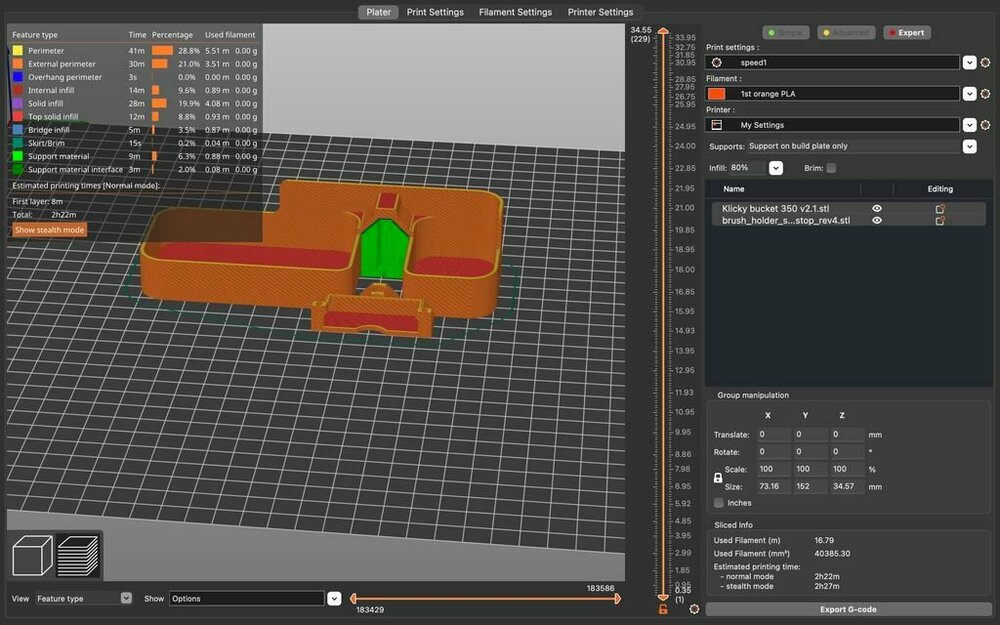Click the scale lock icon

[718, 478]
